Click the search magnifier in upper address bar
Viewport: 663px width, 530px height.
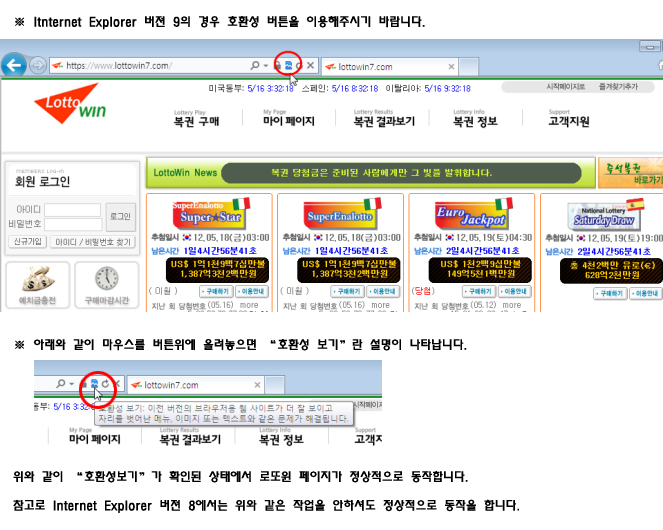click(255, 65)
